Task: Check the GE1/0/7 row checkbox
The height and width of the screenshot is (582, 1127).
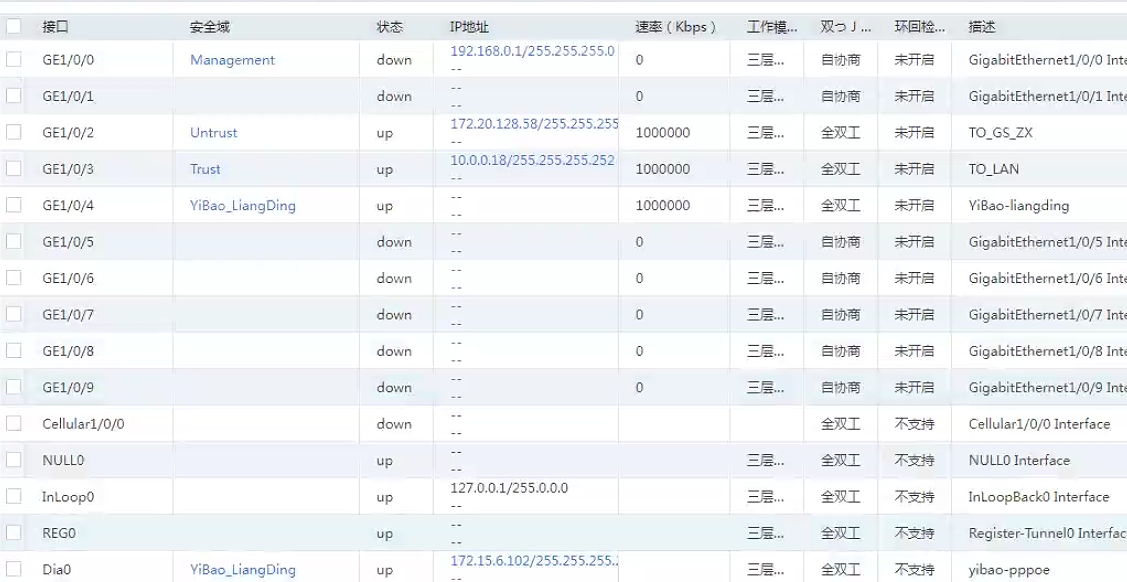Action: click(14, 314)
